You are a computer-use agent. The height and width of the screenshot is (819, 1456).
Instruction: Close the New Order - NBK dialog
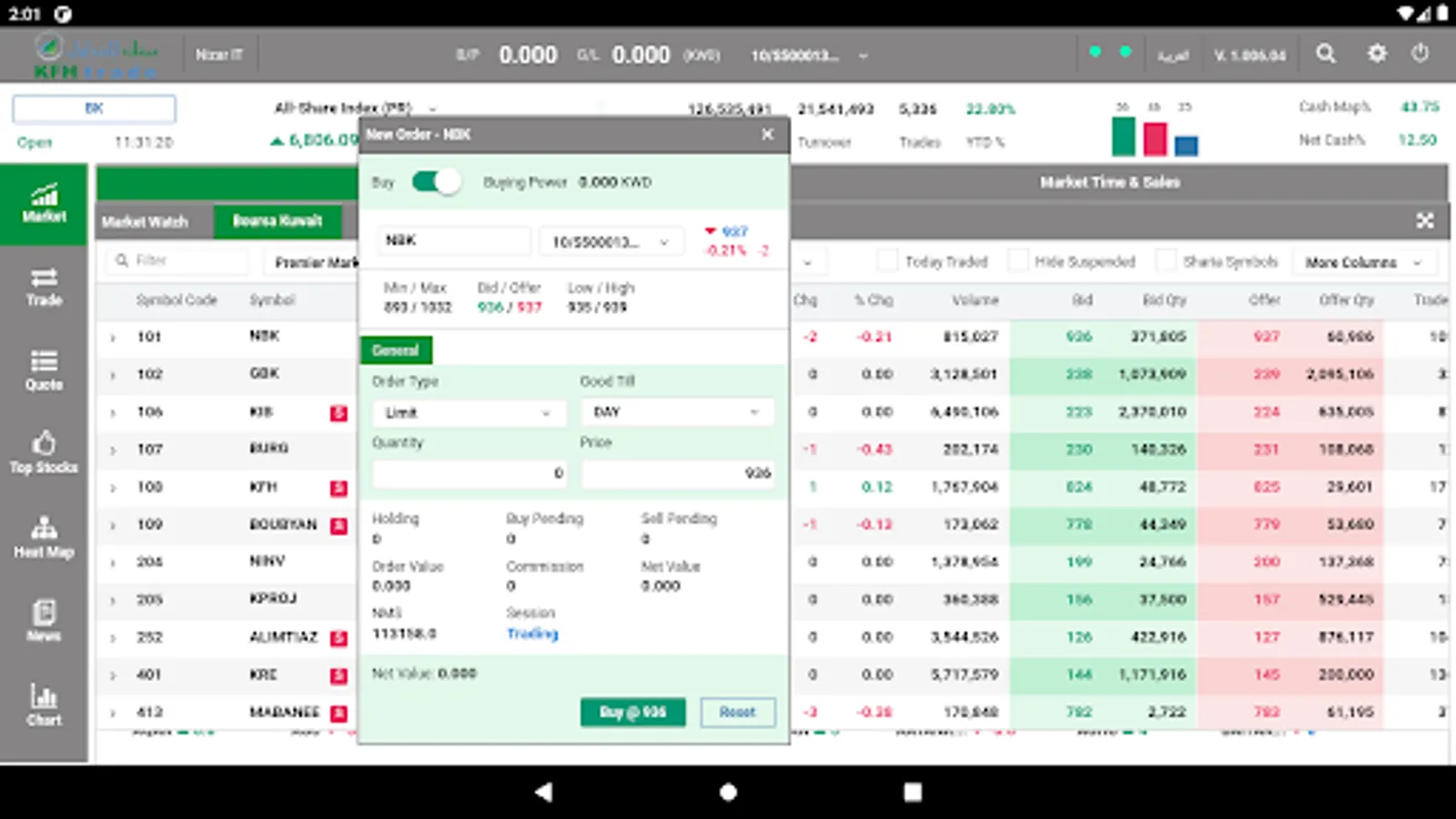pos(767,135)
